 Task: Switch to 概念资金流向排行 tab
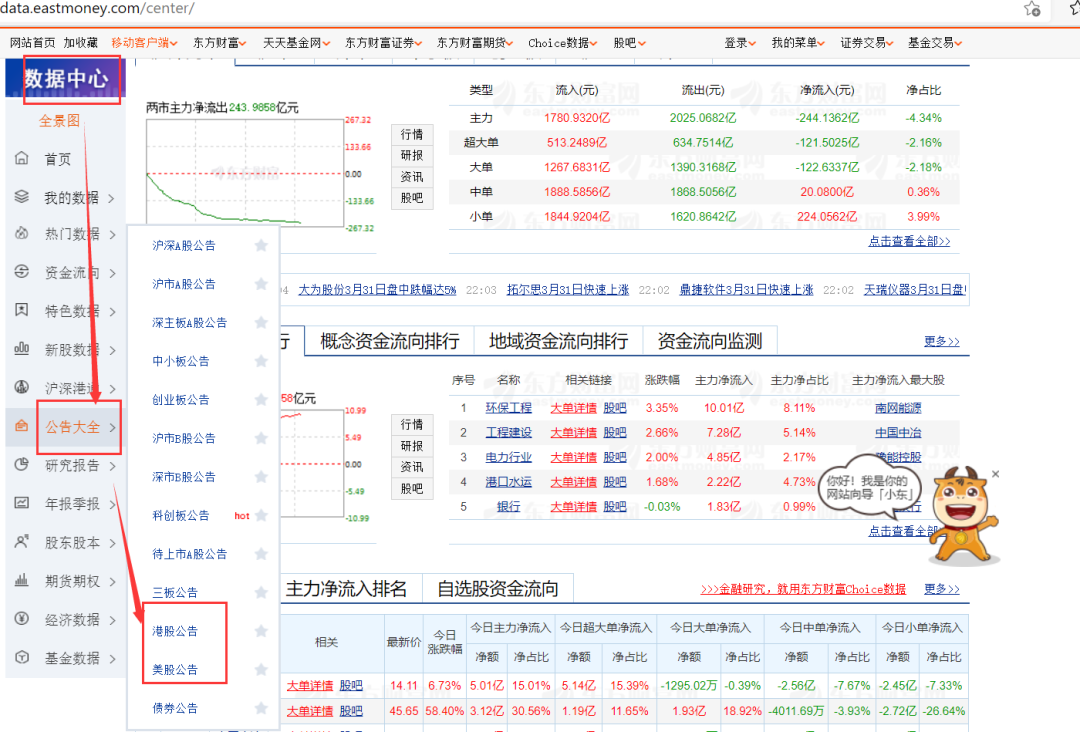pos(390,341)
